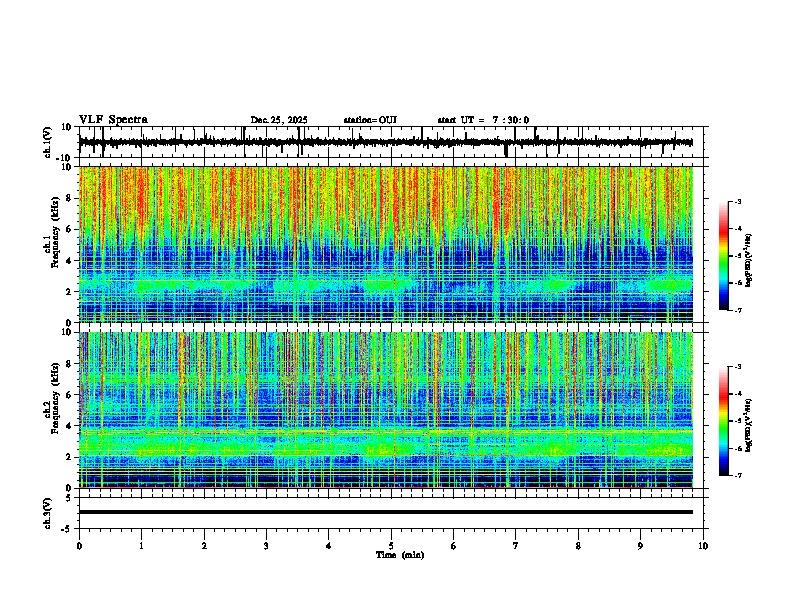Click the "-7" label on upper colorbar

738,310
